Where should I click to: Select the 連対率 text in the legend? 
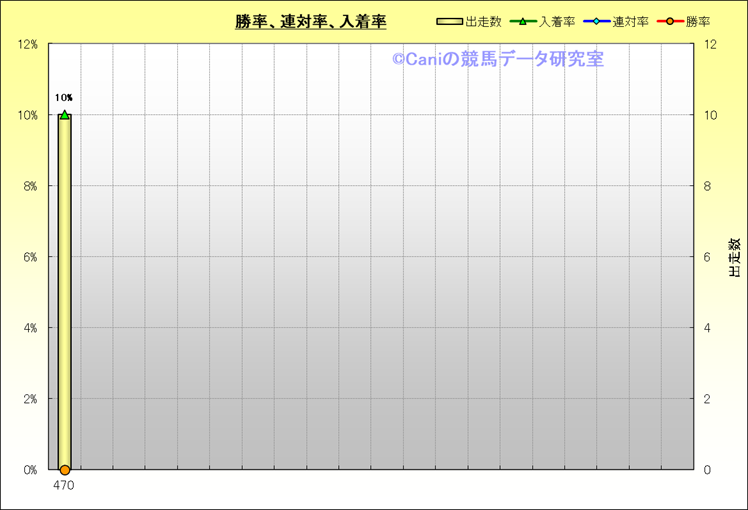(x=630, y=21)
